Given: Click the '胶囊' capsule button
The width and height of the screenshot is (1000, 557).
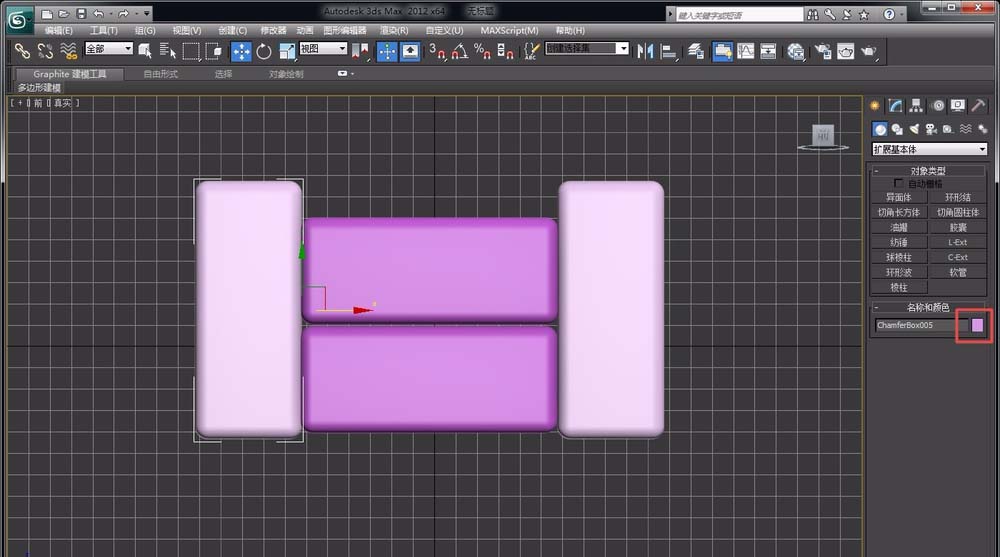Looking at the screenshot, I should [x=958, y=227].
